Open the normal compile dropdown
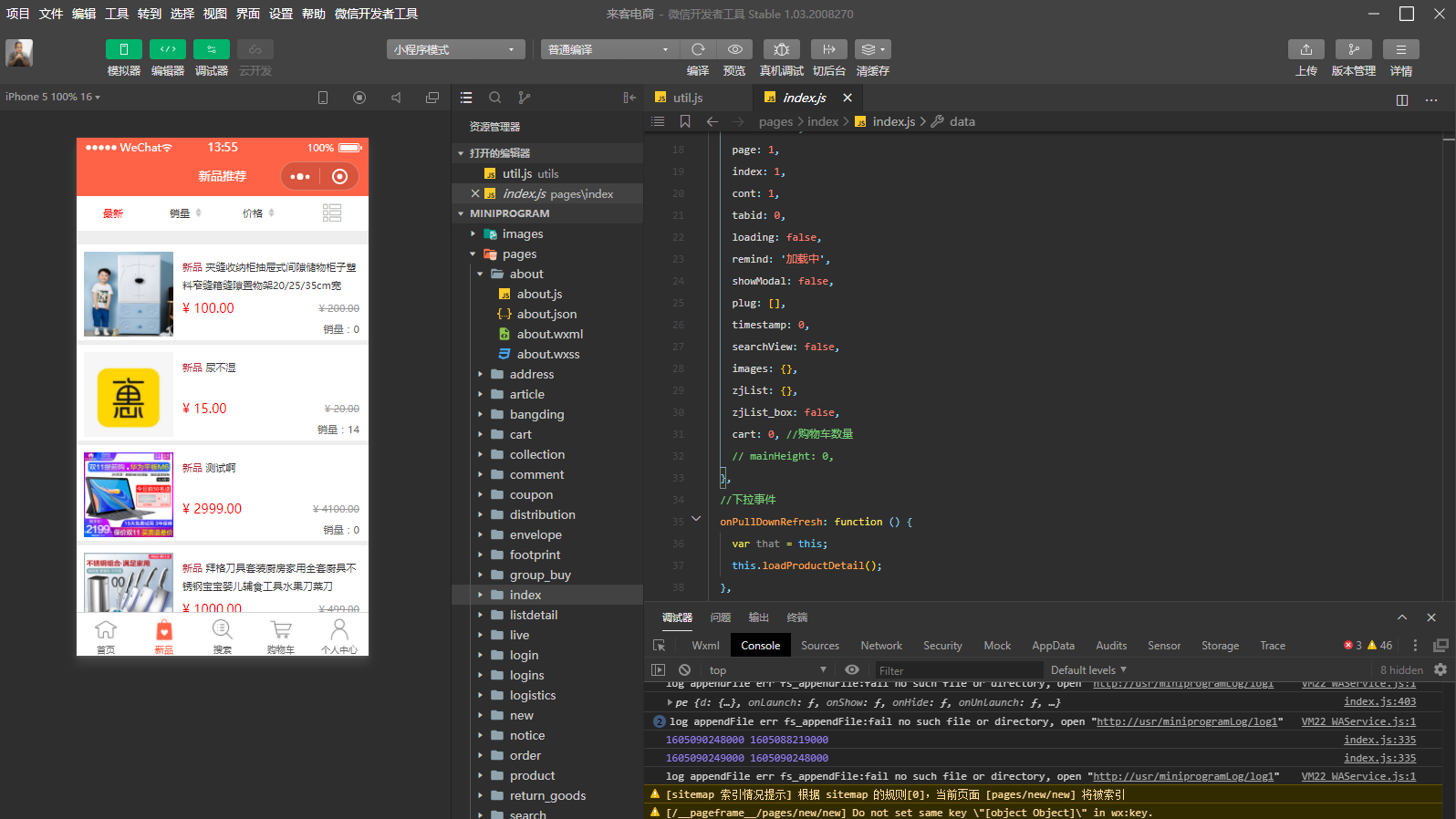1456x819 pixels. [608, 49]
